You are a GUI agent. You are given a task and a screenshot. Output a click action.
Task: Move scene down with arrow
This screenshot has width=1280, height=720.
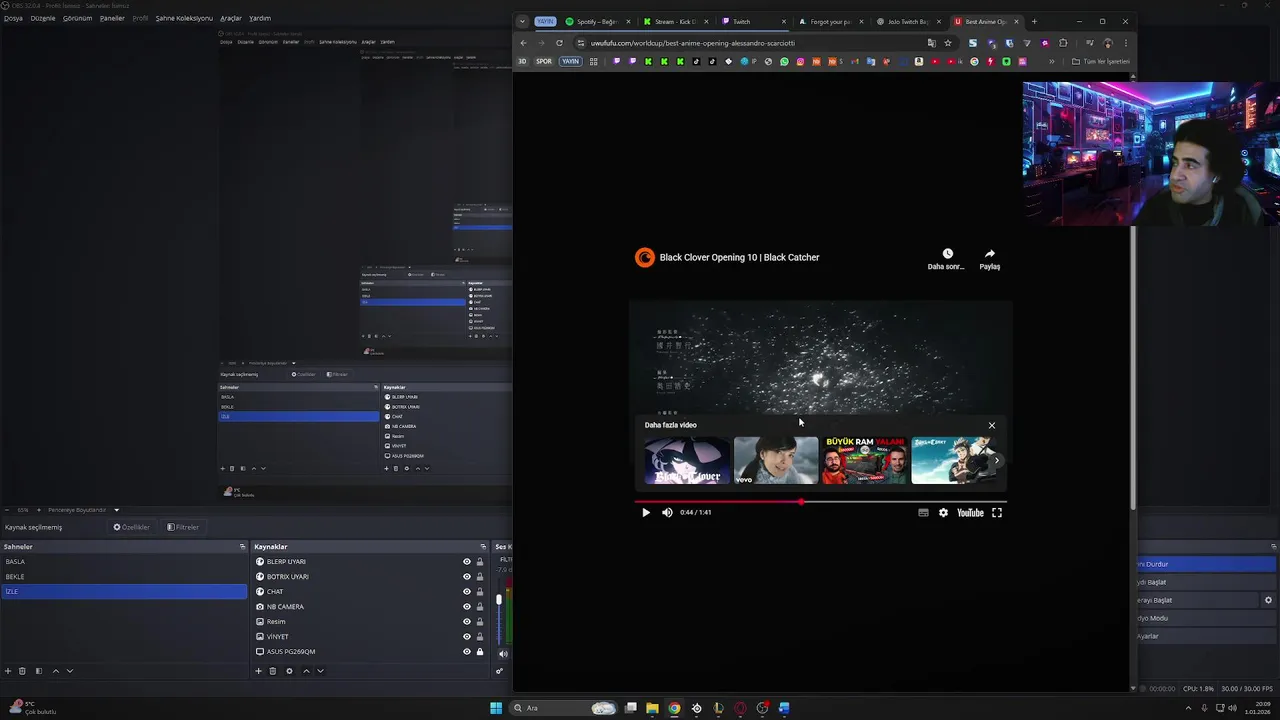[x=70, y=671]
